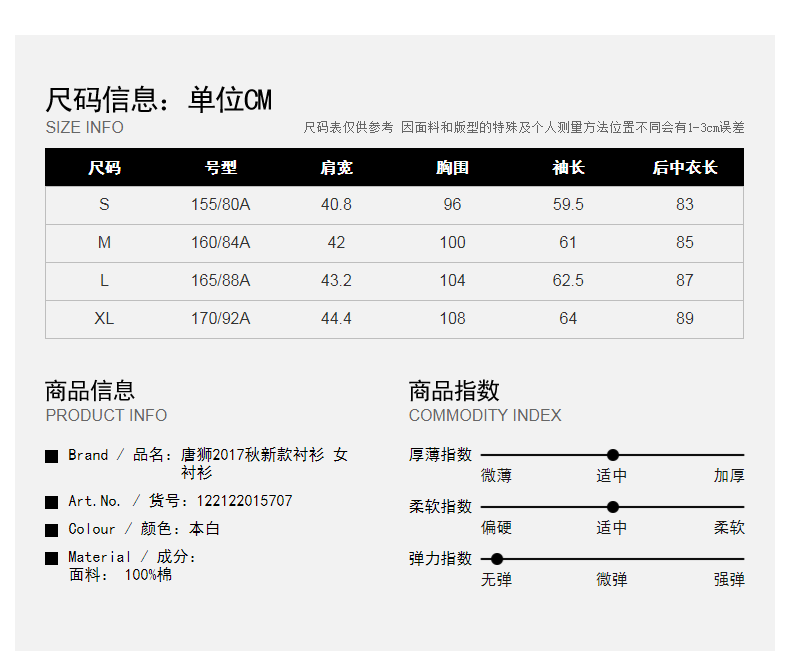Viewport: 790px width, 651px height.
Task: Click the 加厚 label on thickness scale
Action: (729, 476)
